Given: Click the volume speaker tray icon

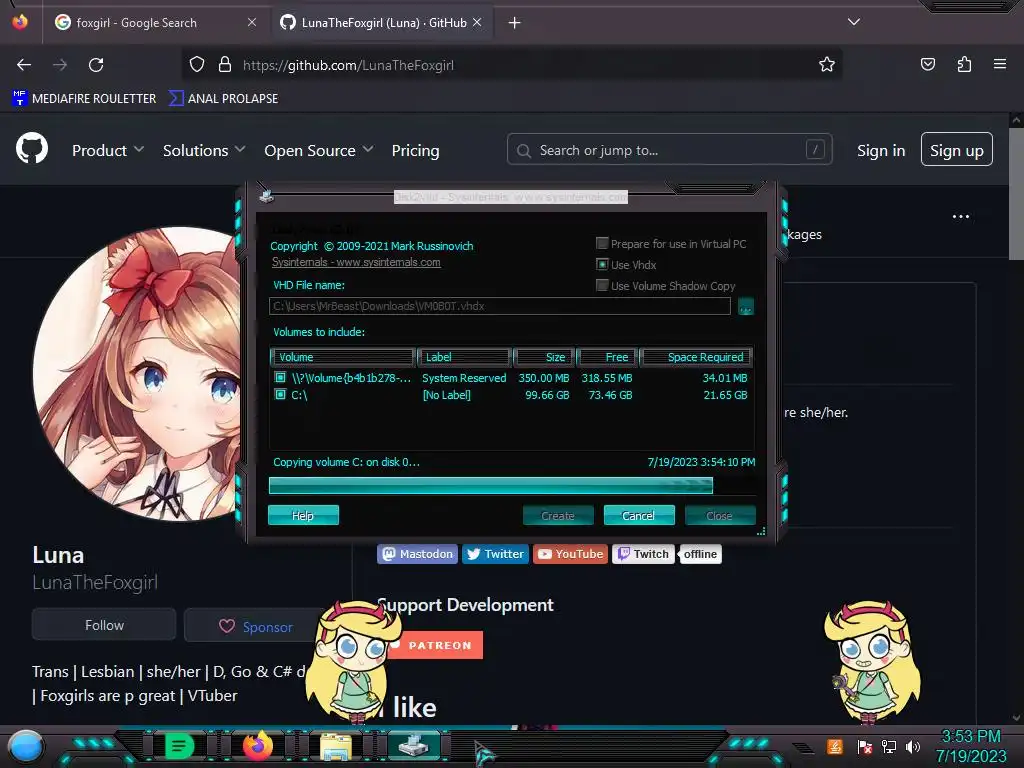Looking at the screenshot, I should [x=912, y=746].
